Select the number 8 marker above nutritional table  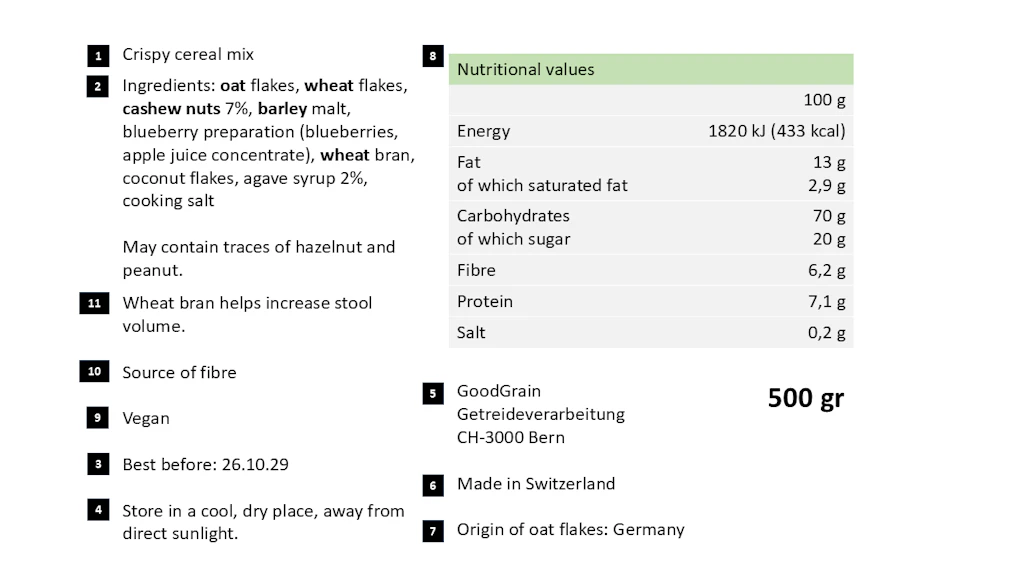tap(433, 56)
